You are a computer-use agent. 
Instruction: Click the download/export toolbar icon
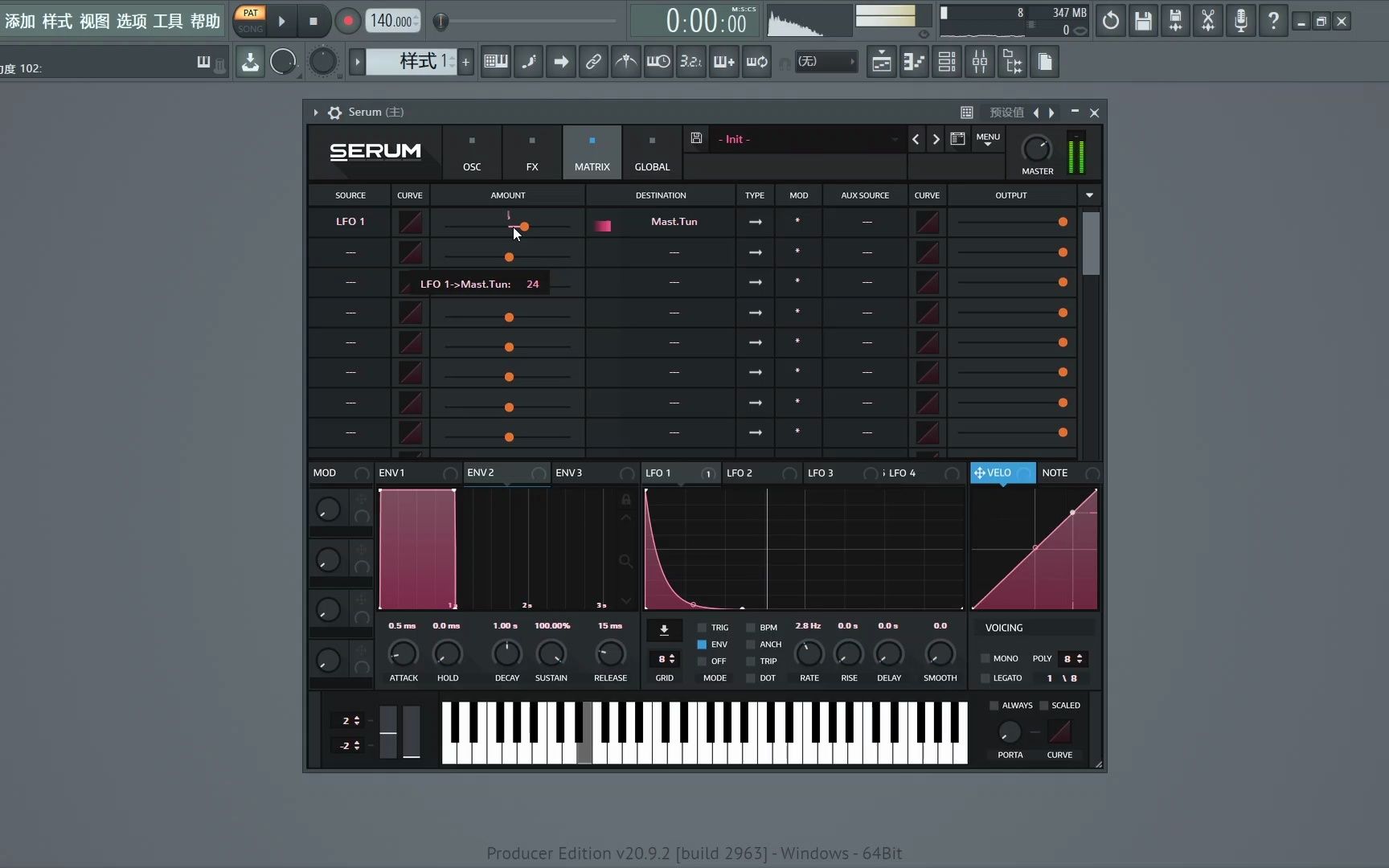tap(250, 62)
